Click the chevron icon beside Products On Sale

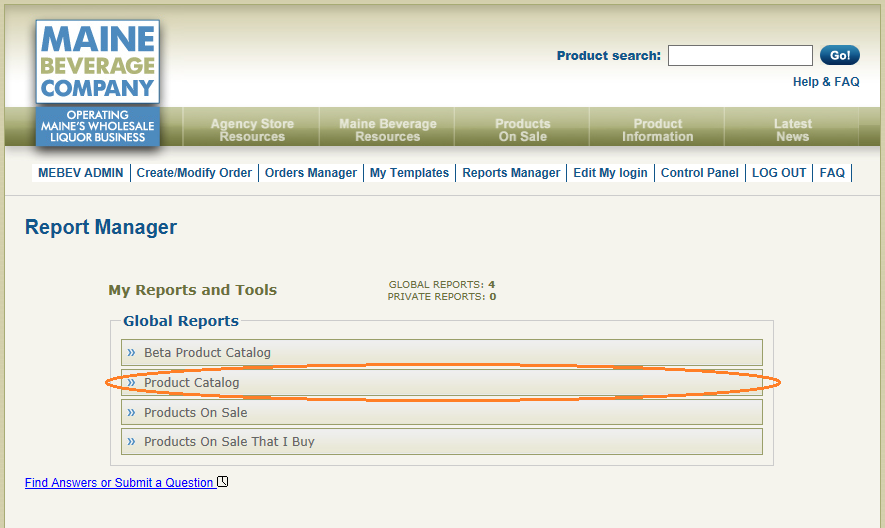pos(132,412)
